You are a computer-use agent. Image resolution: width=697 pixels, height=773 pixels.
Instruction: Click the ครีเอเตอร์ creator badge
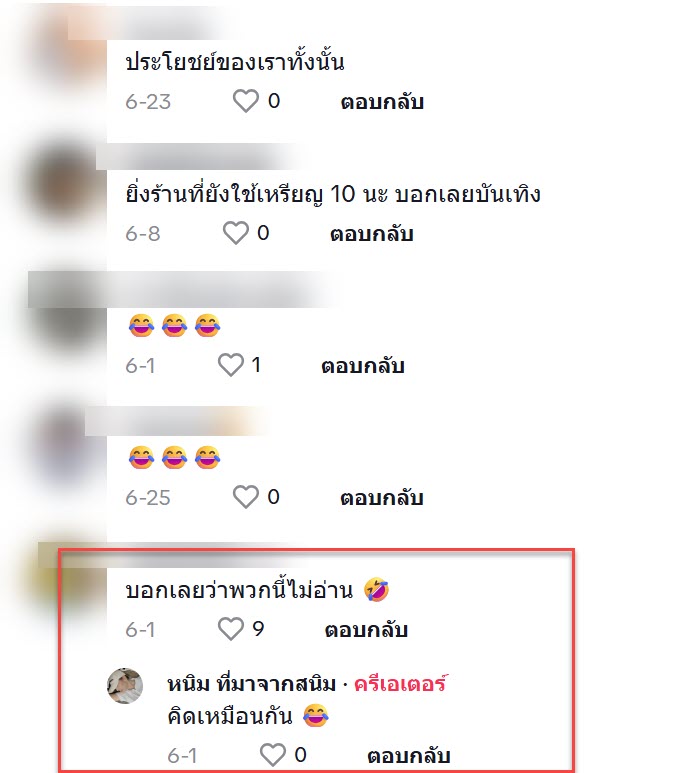point(400,684)
